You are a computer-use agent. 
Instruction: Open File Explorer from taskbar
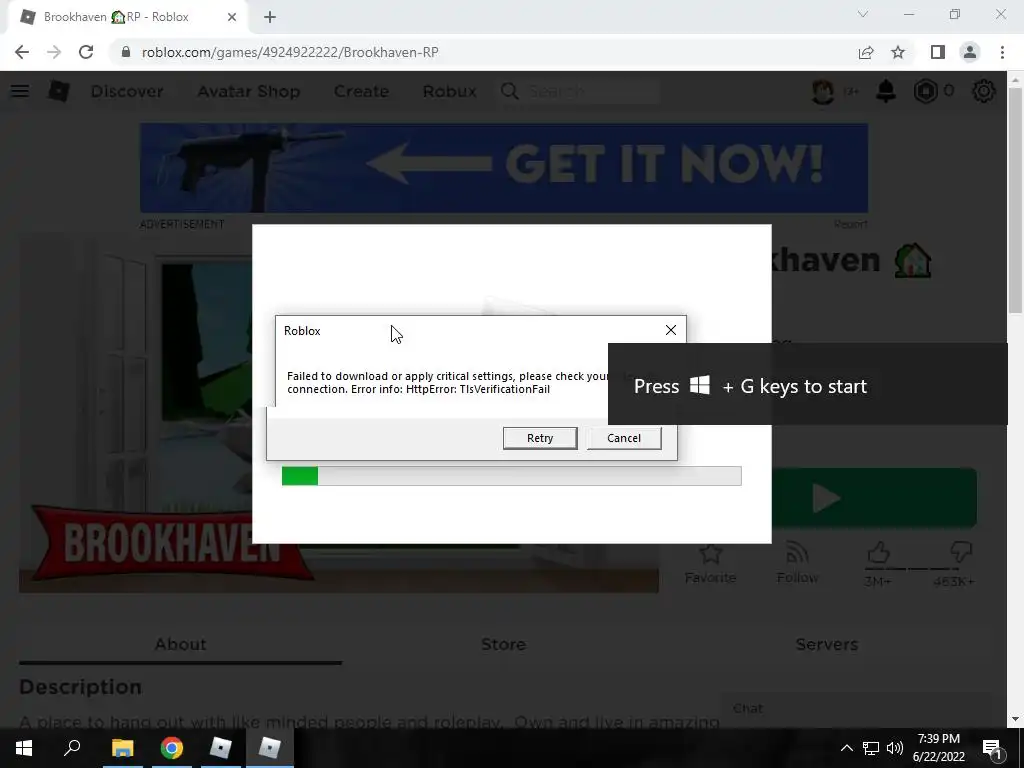[122, 748]
